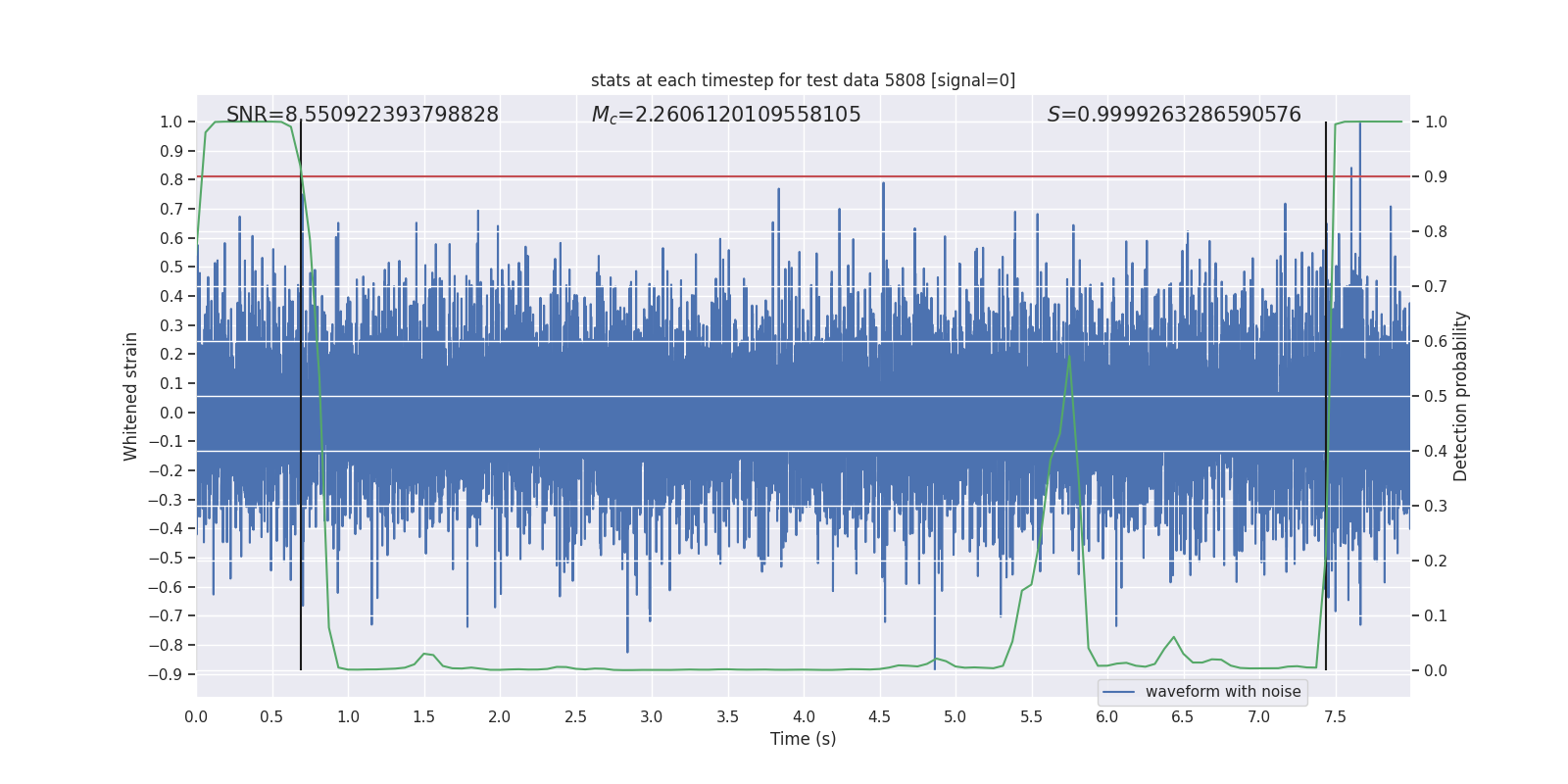Click the S=0.9999 annotation text
Image resolution: width=1568 pixels, height=784 pixels.
pos(1173,115)
